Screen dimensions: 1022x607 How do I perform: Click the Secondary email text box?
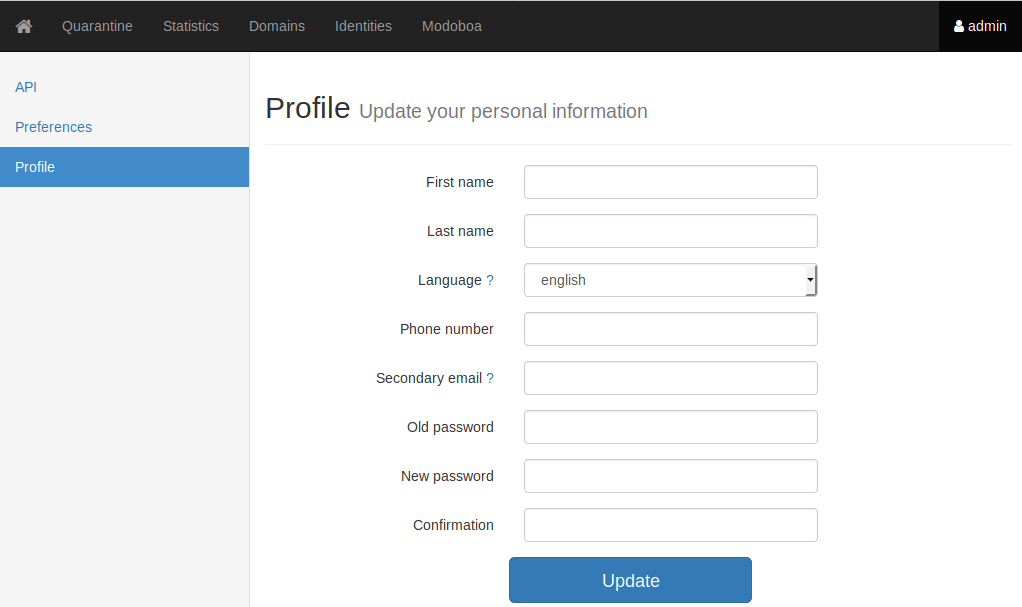tap(670, 378)
